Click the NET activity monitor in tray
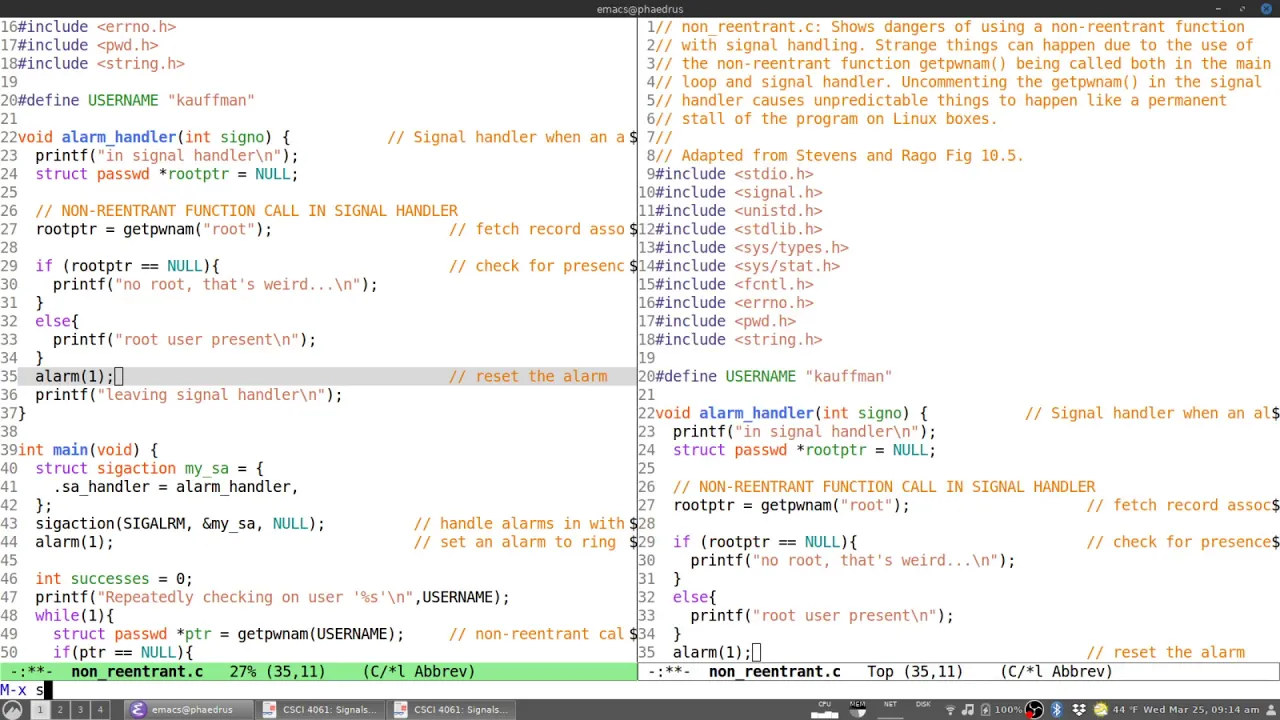The height and width of the screenshot is (720, 1280). (x=890, y=709)
